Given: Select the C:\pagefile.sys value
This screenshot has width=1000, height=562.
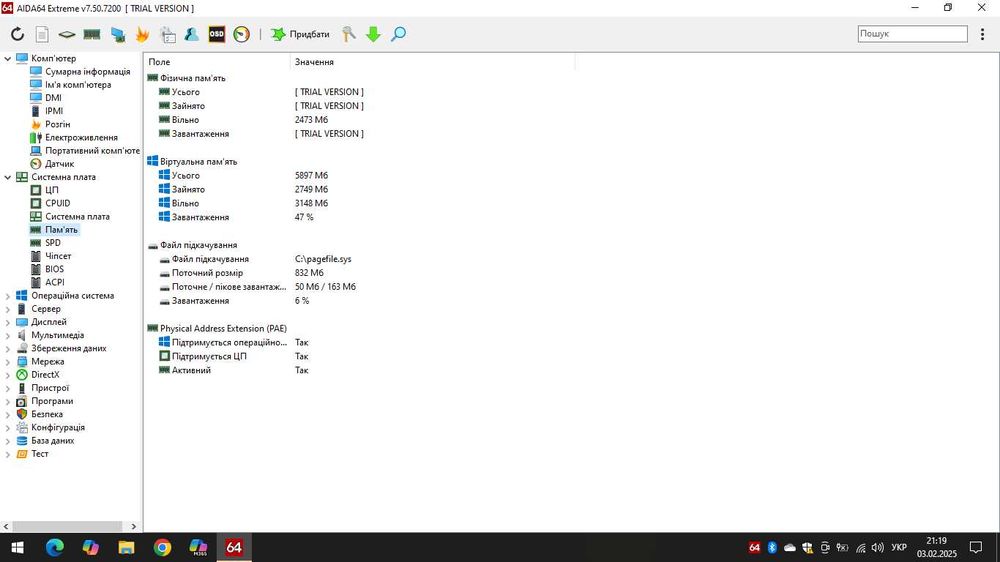Looking at the screenshot, I should point(323,259).
